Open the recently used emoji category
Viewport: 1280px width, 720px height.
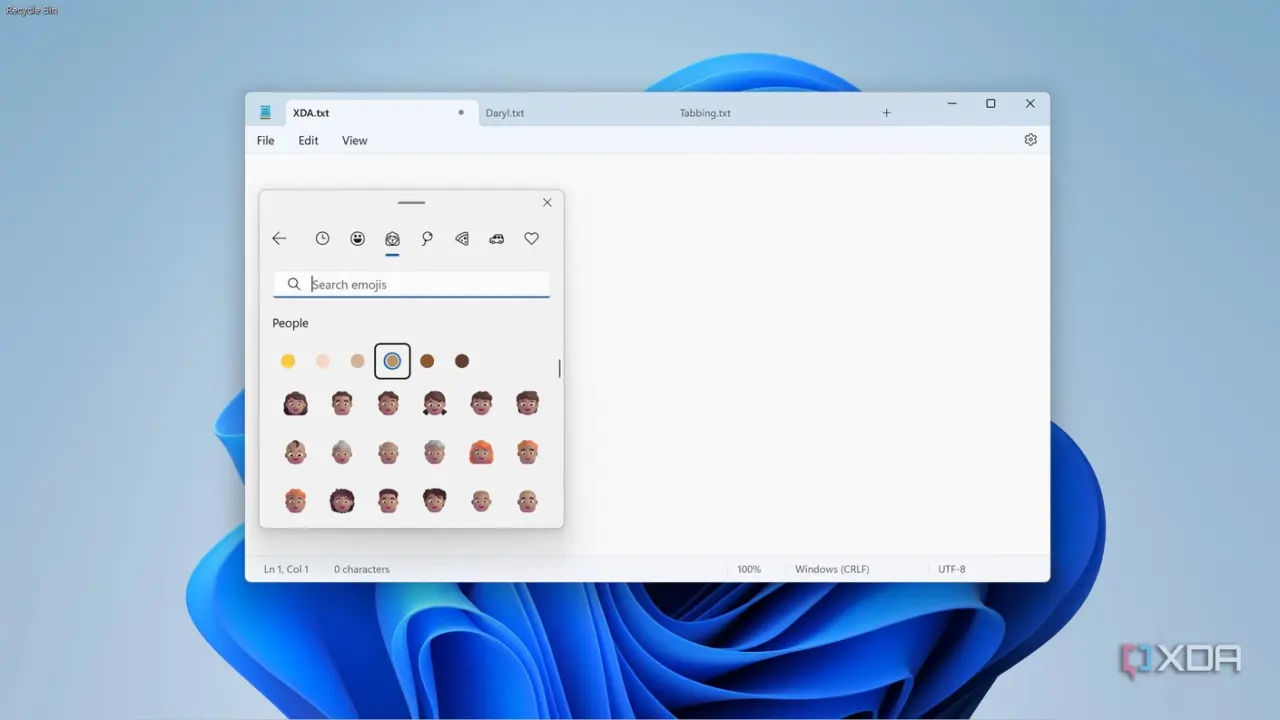322,238
